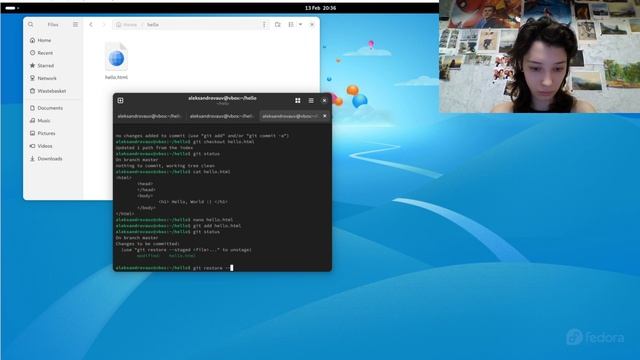Open search in the Files window
640x360 pixels.
coord(31,24)
